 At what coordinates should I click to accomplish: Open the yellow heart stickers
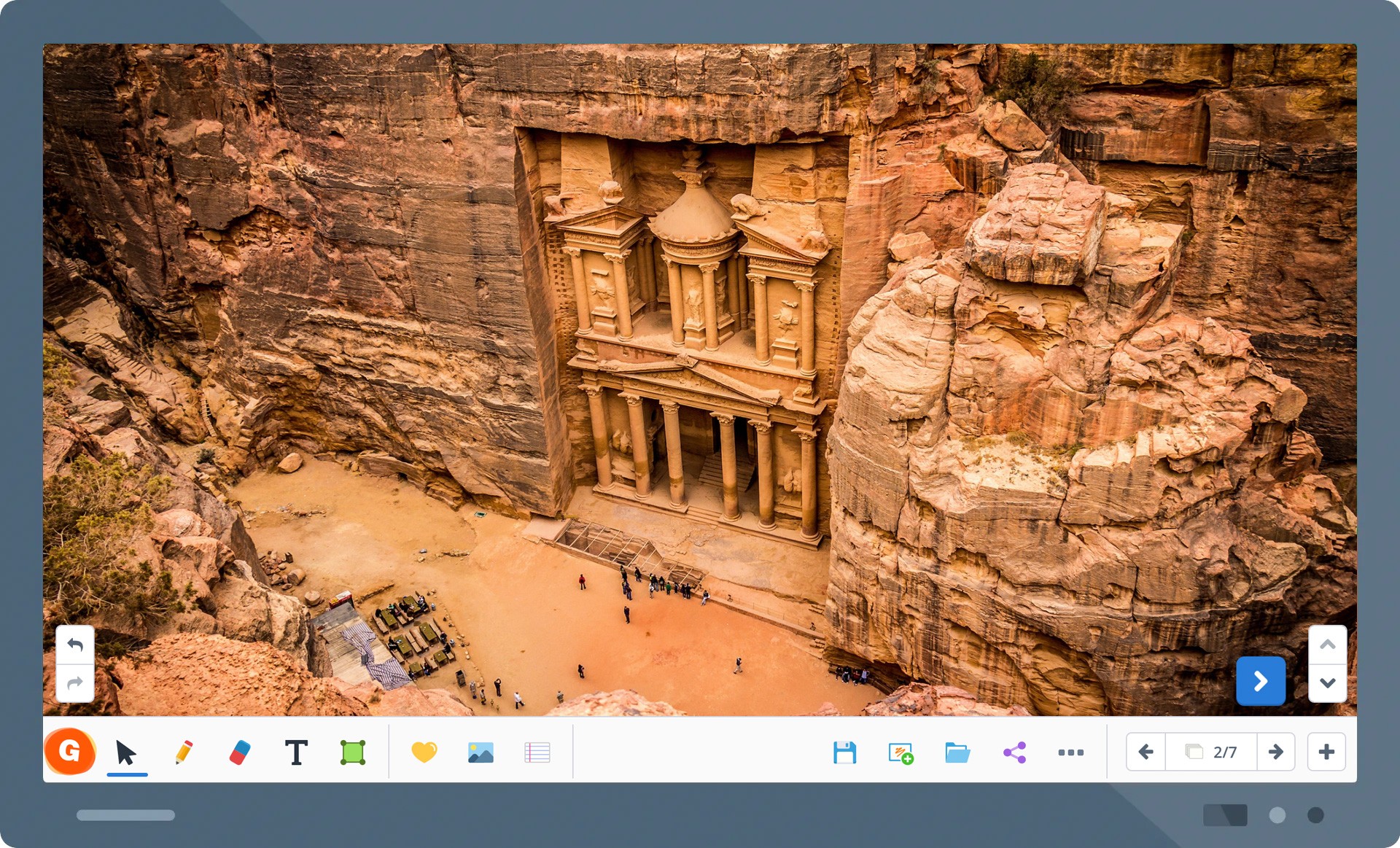[x=424, y=752]
